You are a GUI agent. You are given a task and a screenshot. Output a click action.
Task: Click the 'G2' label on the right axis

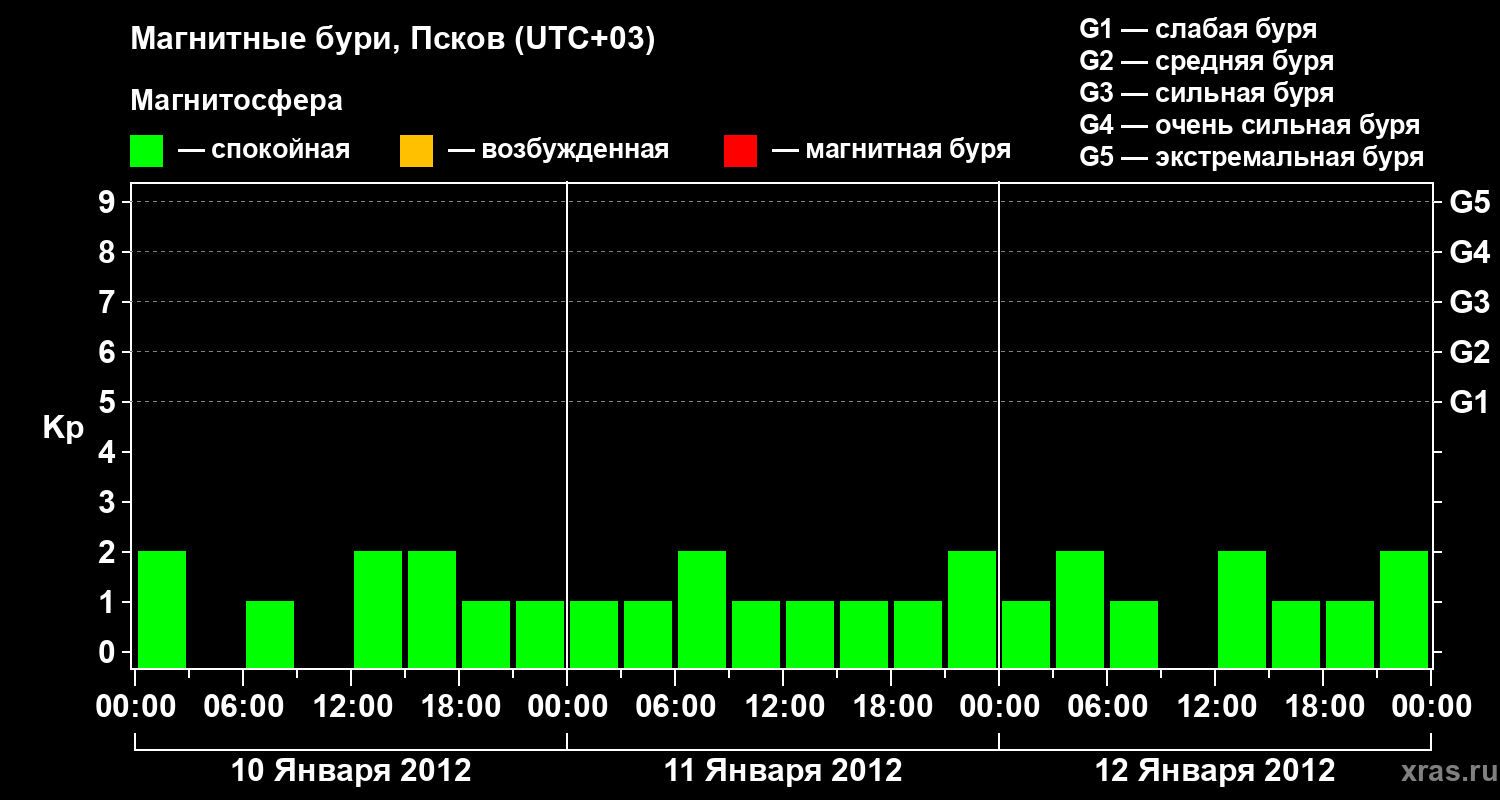click(1469, 352)
